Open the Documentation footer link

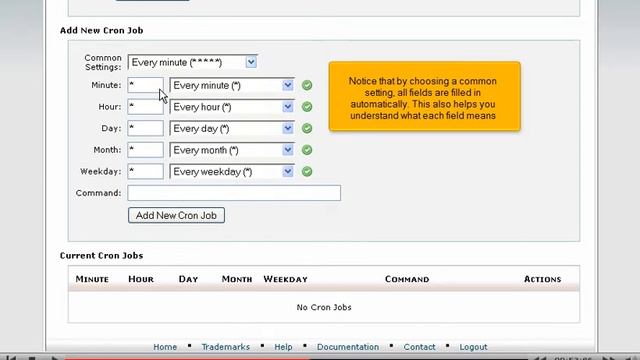pos(348,347)
